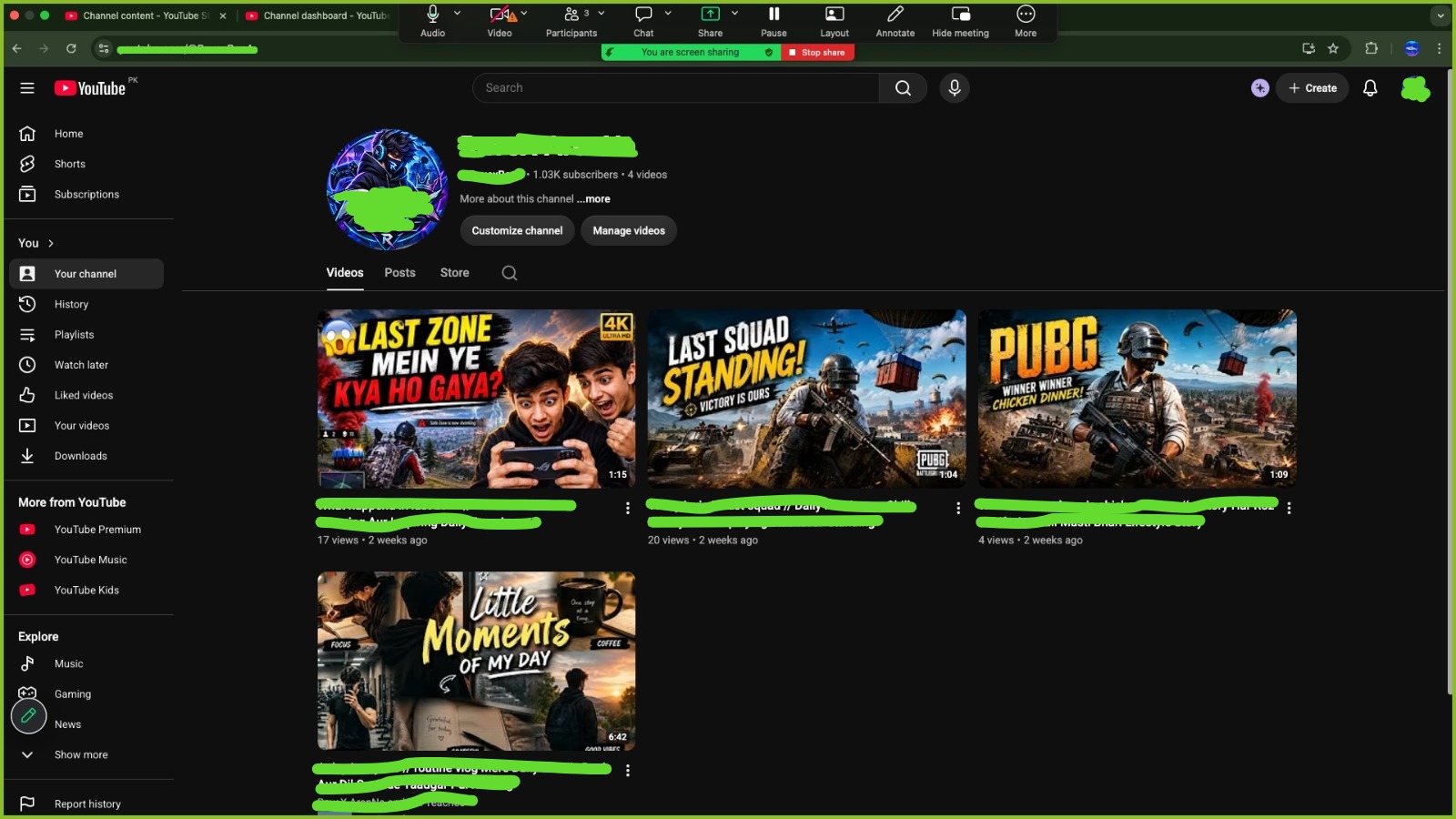Open YouTube Kids link
This screenshot has width=1456, height=819.
[x=86, y=590]
